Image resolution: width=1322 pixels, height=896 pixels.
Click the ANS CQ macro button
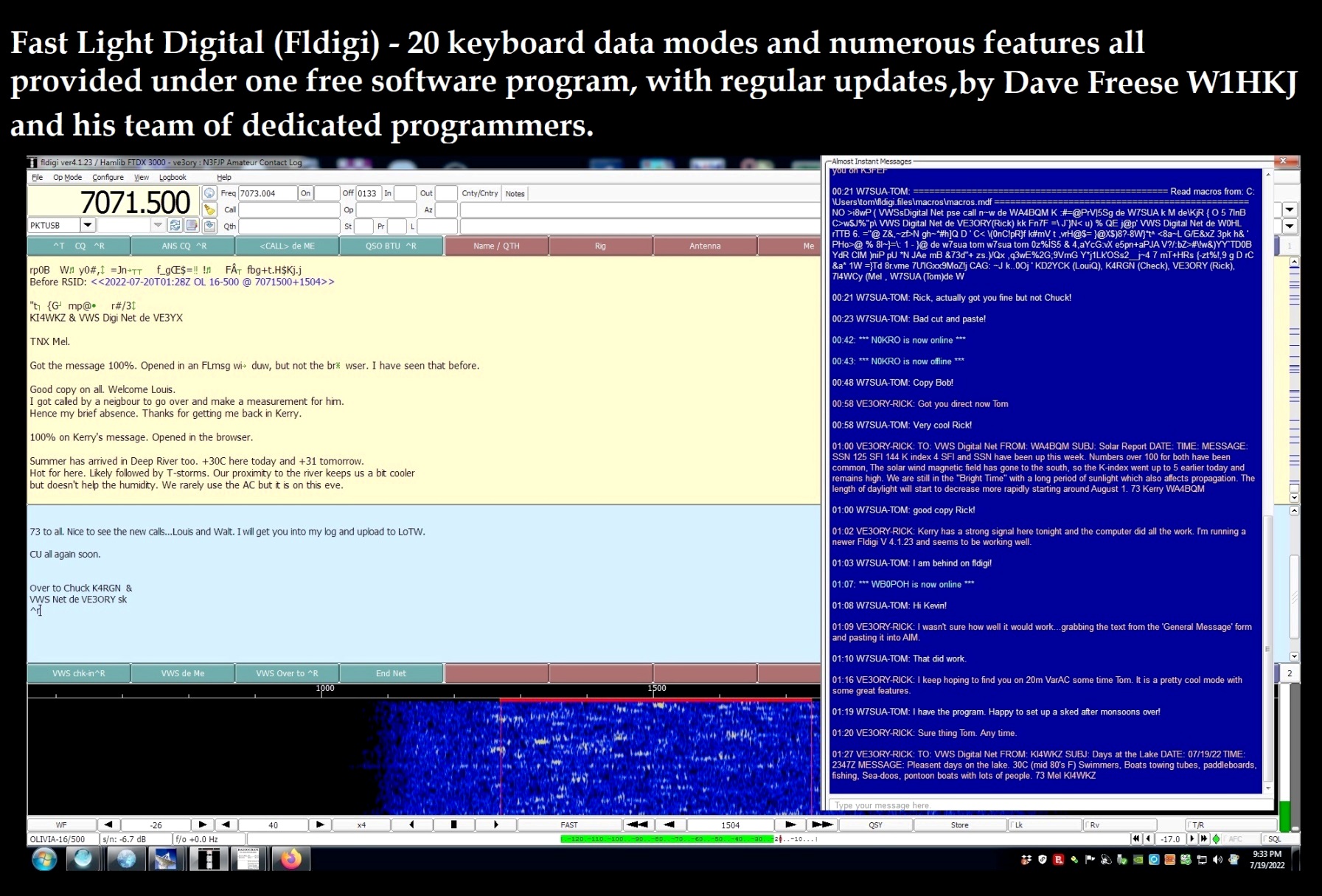coord(184,246)
